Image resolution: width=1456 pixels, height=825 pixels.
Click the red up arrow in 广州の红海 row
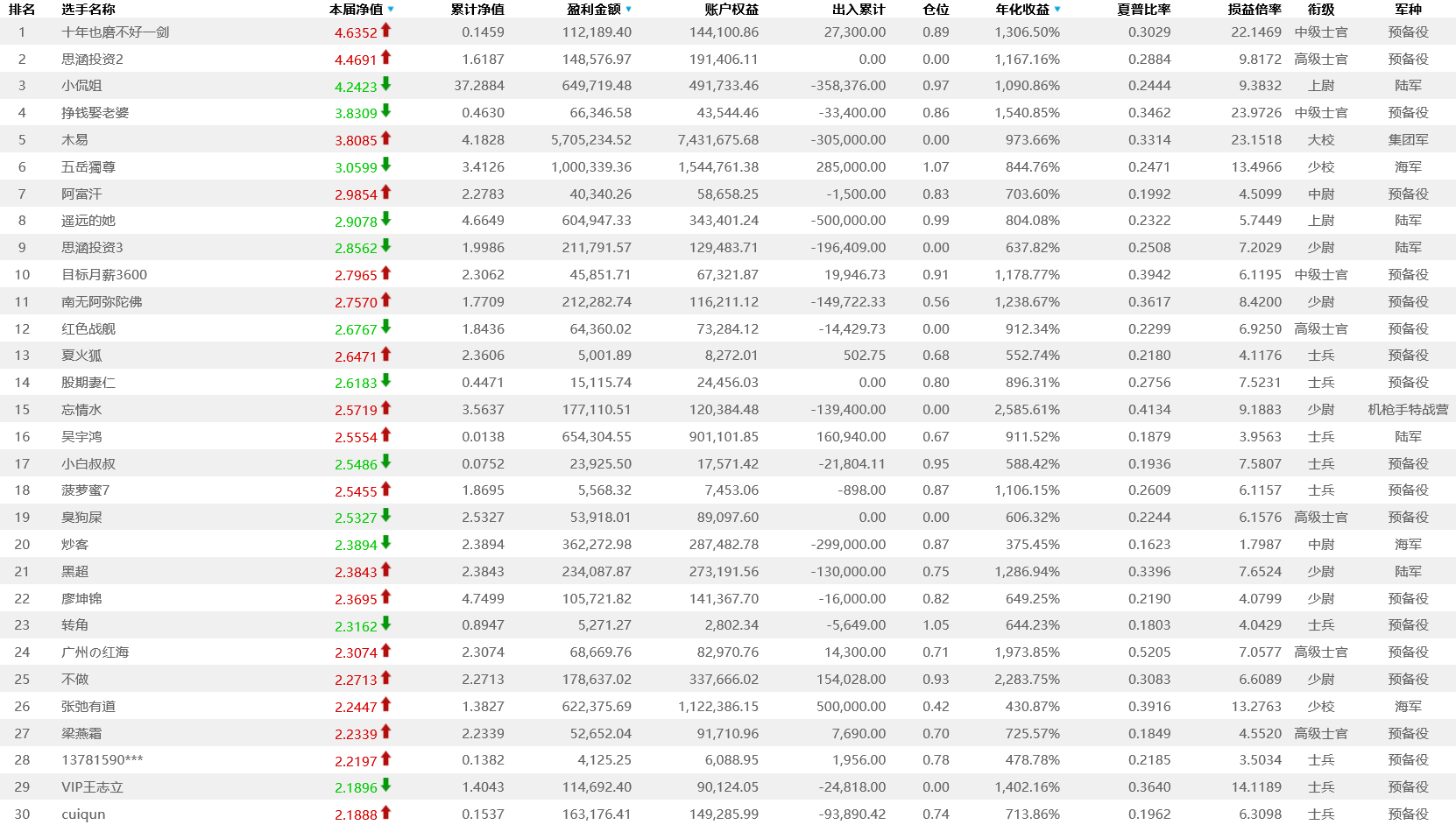(385, 651)
